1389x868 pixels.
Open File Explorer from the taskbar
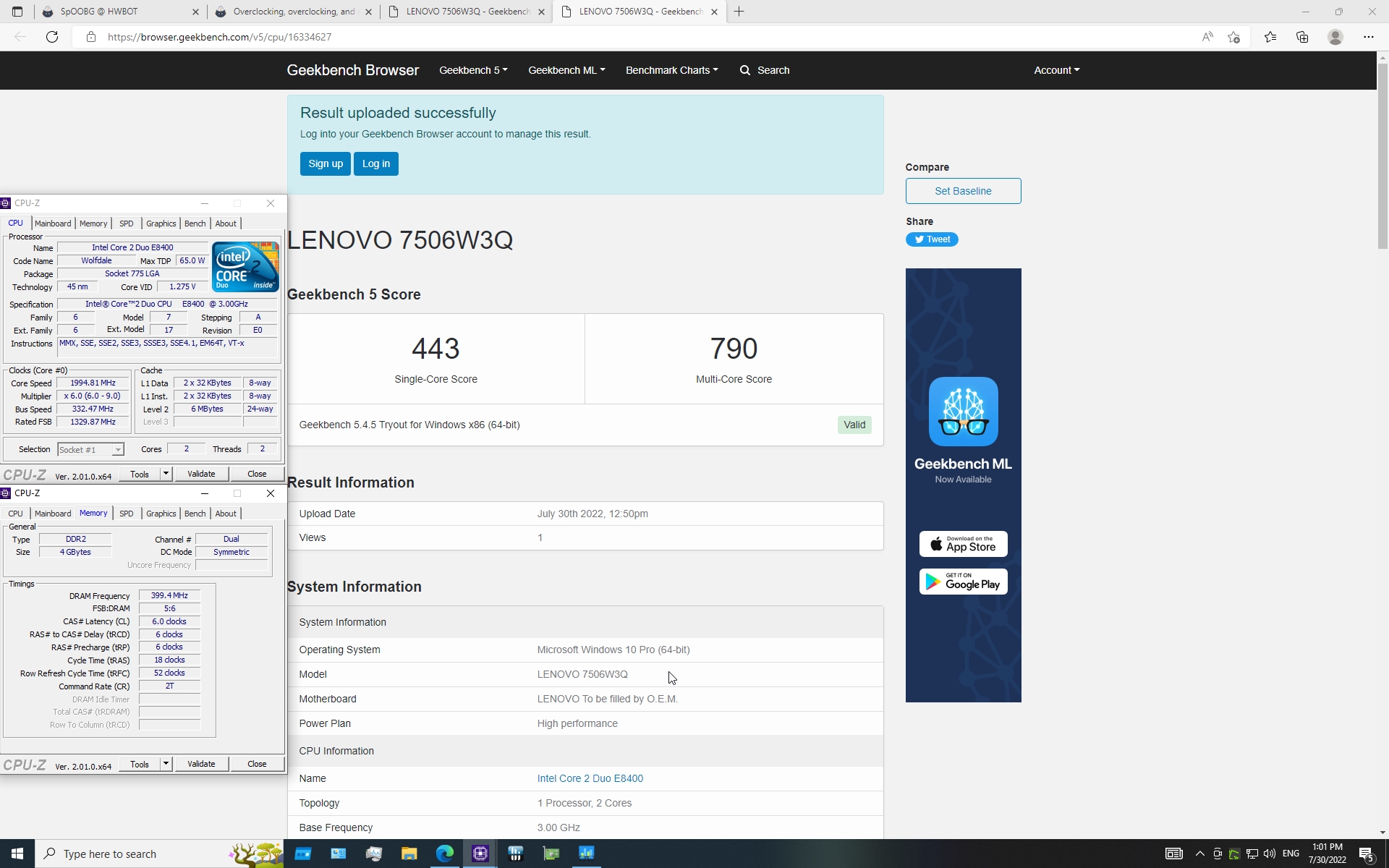(409, 854)
